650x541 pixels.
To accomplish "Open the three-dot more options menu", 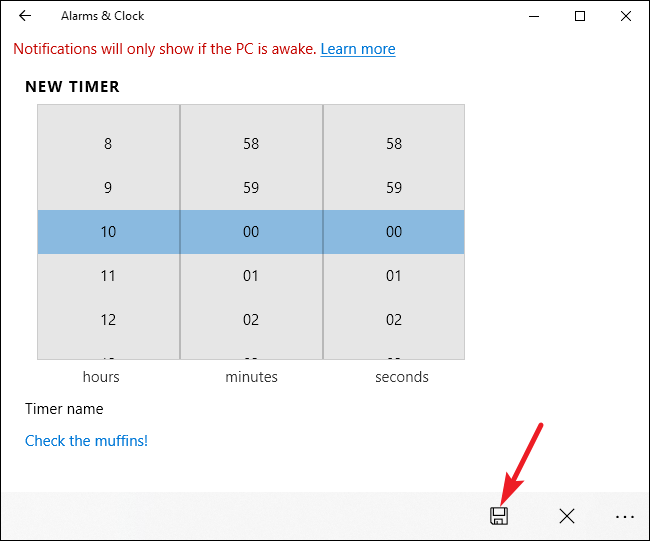I will [x=625, y=516].
